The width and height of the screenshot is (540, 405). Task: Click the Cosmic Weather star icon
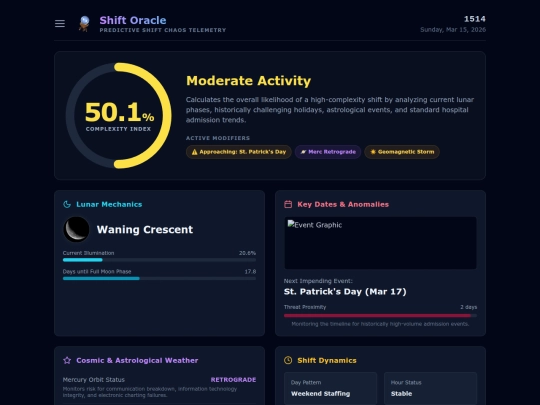(67, 360)
